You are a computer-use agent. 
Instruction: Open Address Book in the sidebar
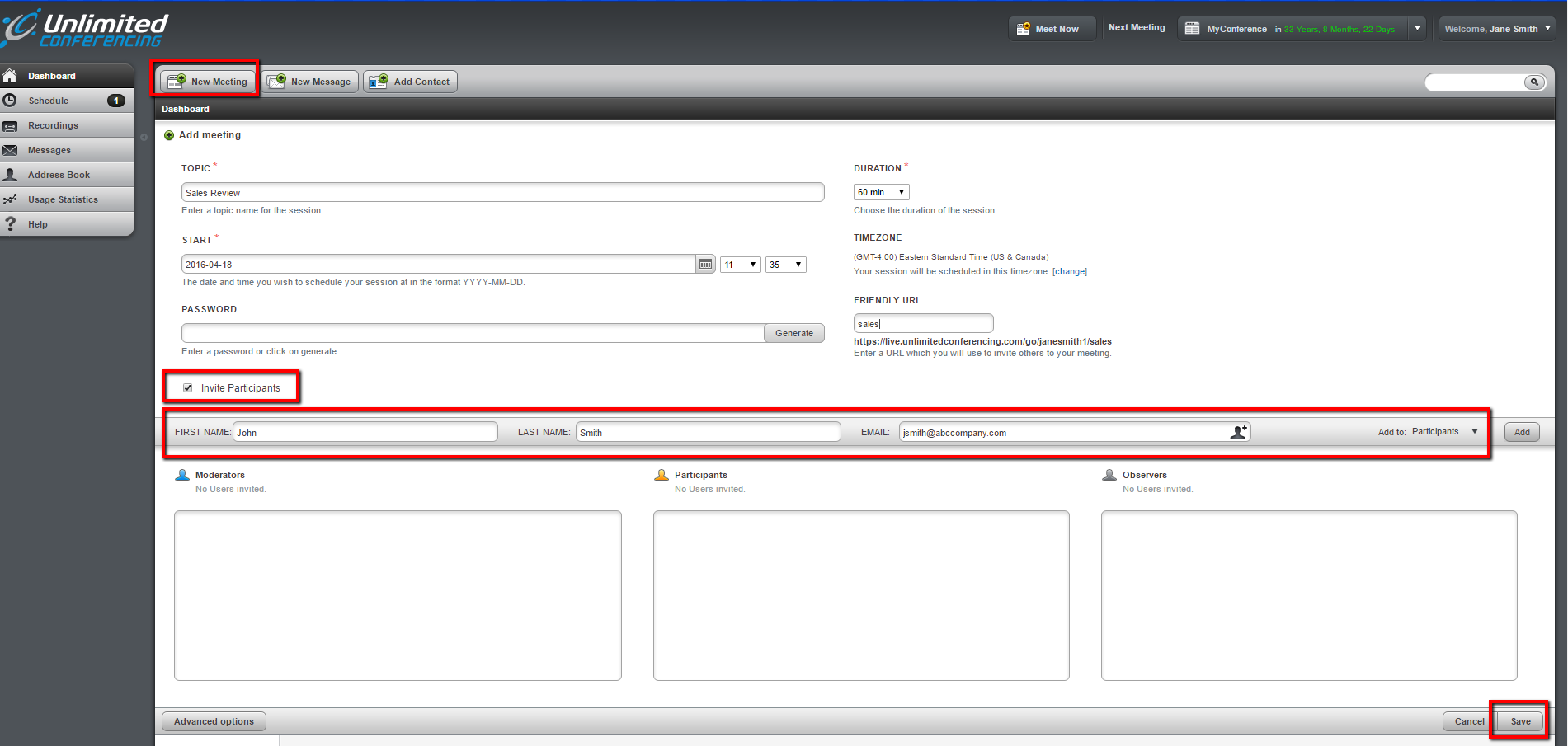(59, 175)
